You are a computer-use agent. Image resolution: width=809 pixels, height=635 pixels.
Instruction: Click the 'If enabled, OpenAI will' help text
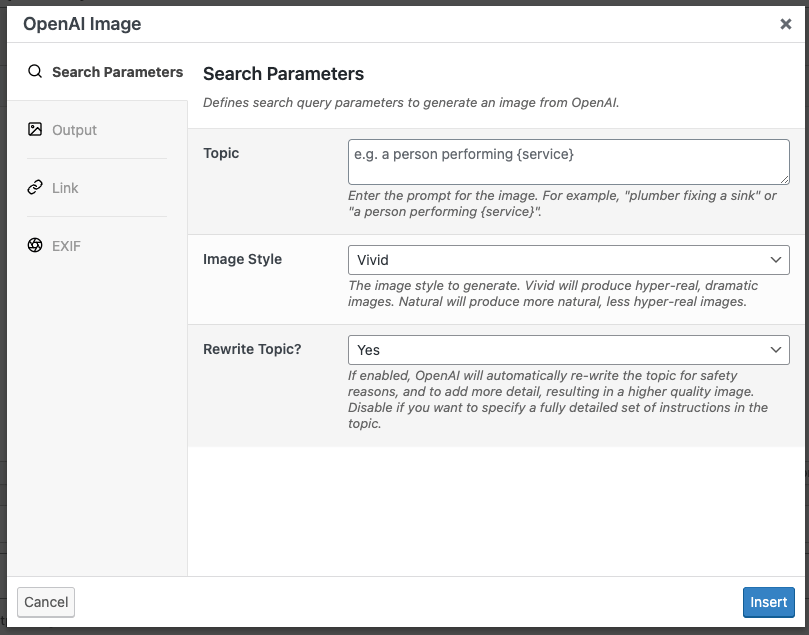point(558,400)
